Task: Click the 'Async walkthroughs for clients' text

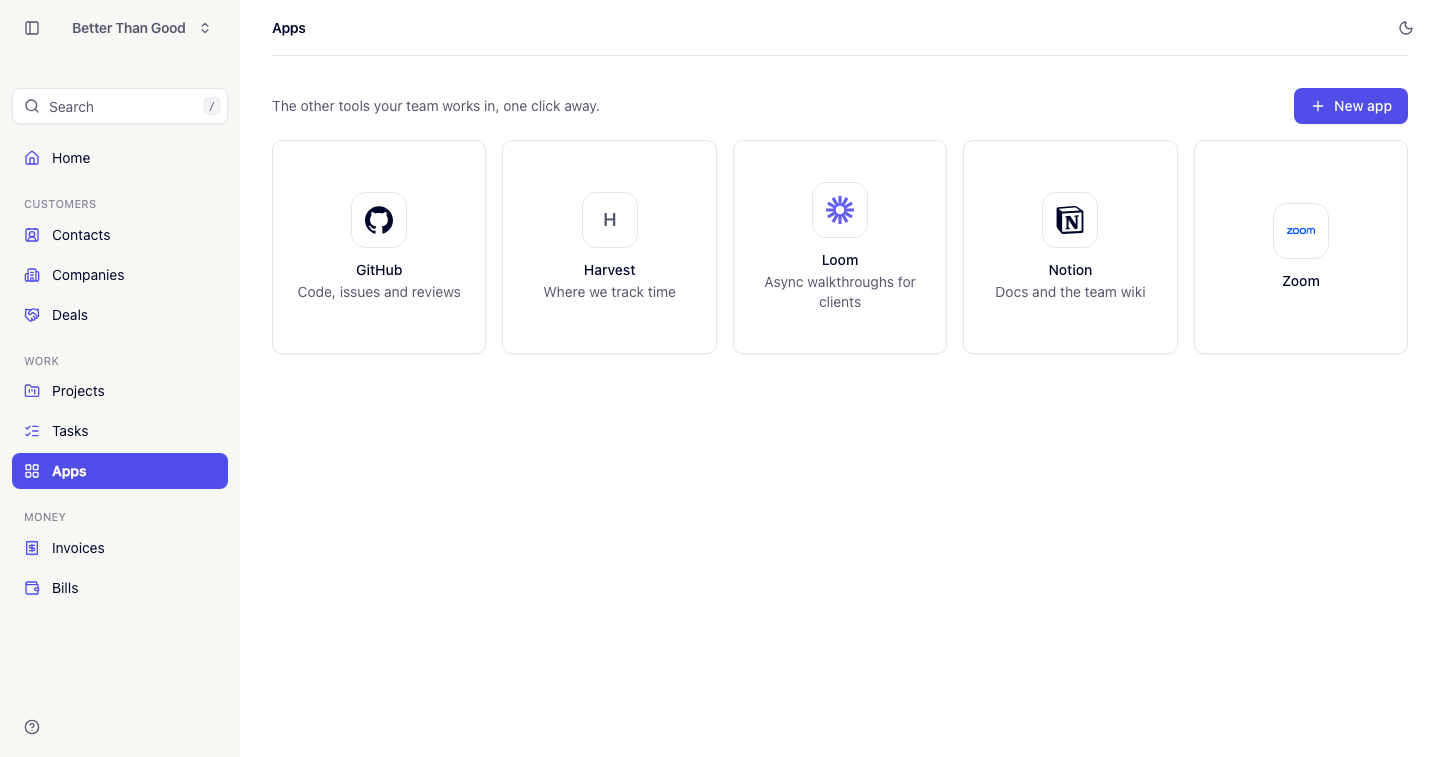Action: [840, 292]
